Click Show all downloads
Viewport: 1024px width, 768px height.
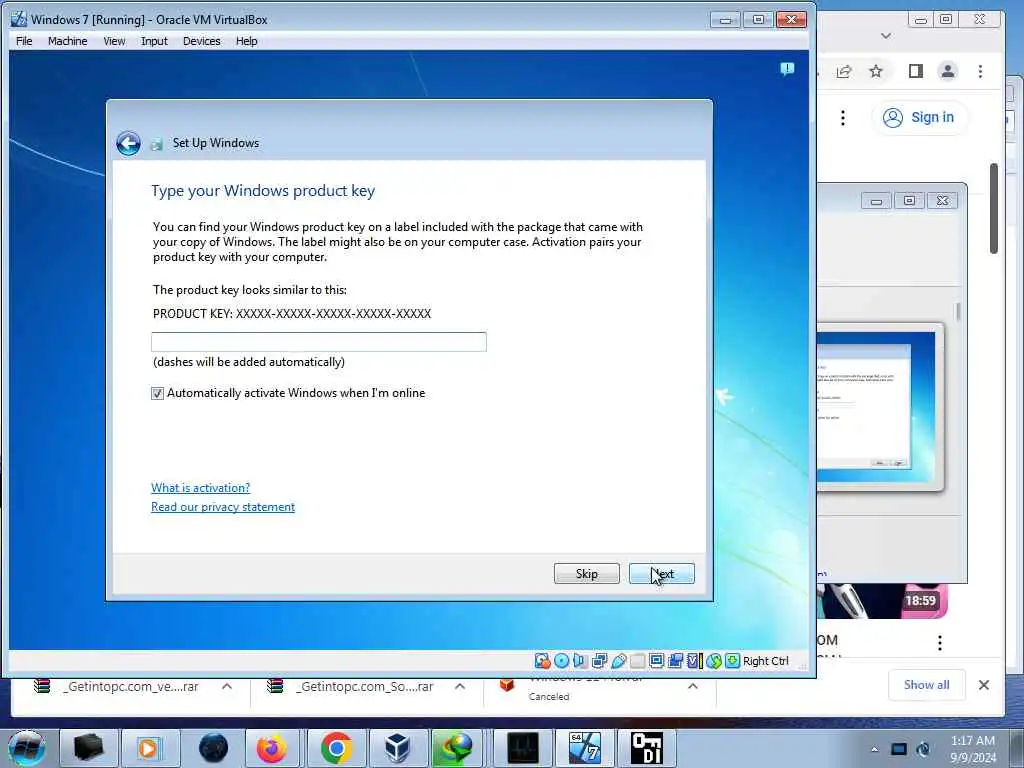(927, 684)
